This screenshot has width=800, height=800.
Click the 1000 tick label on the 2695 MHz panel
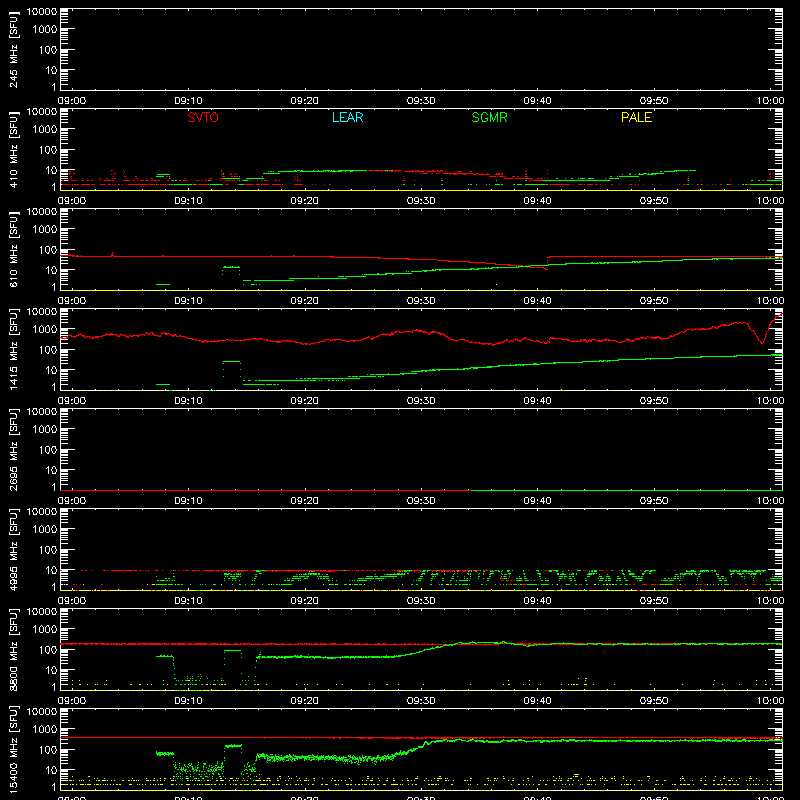pyautogui.click(x=45, y=430)
